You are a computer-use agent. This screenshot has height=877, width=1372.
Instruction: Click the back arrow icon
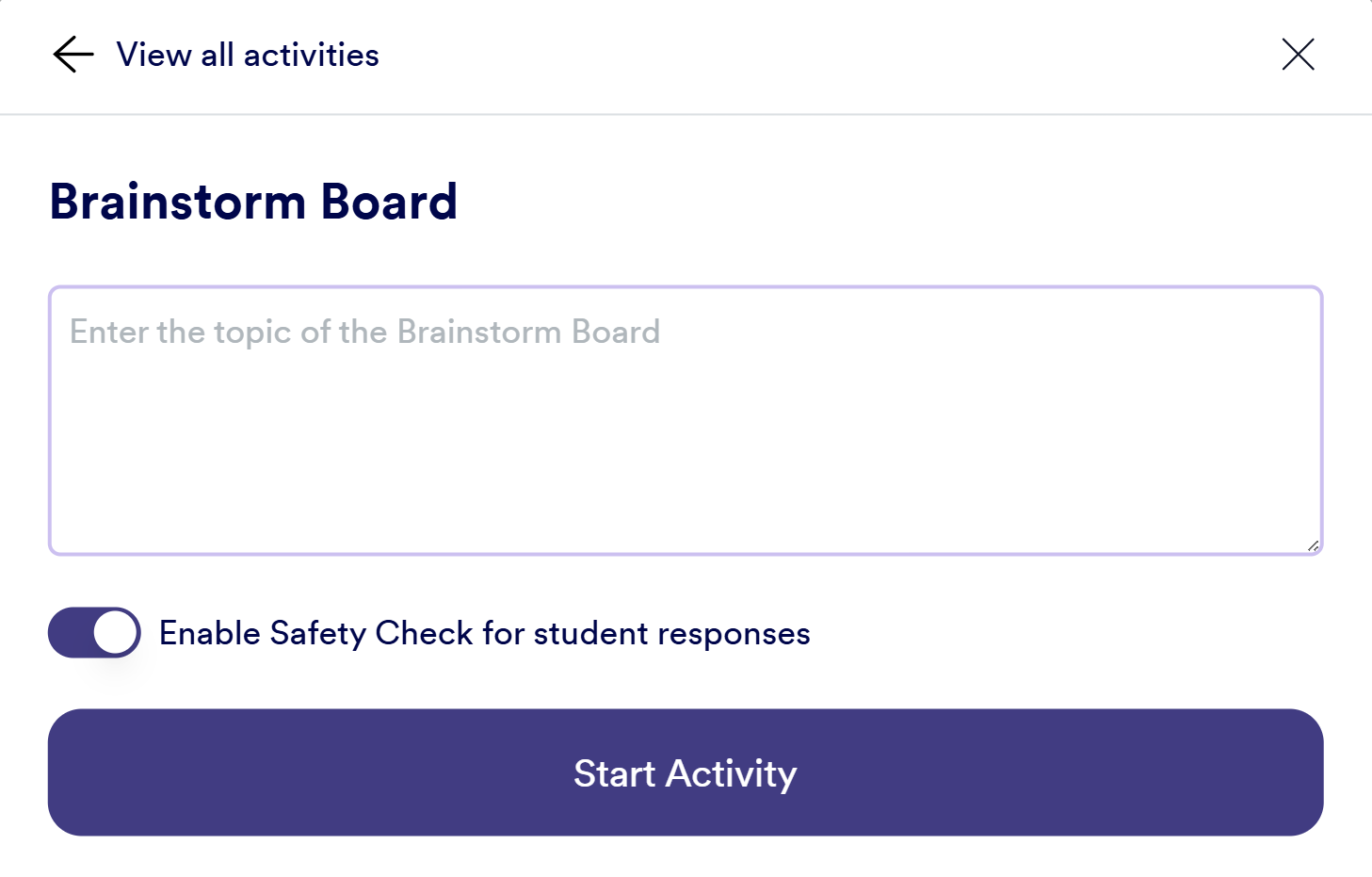73,55
